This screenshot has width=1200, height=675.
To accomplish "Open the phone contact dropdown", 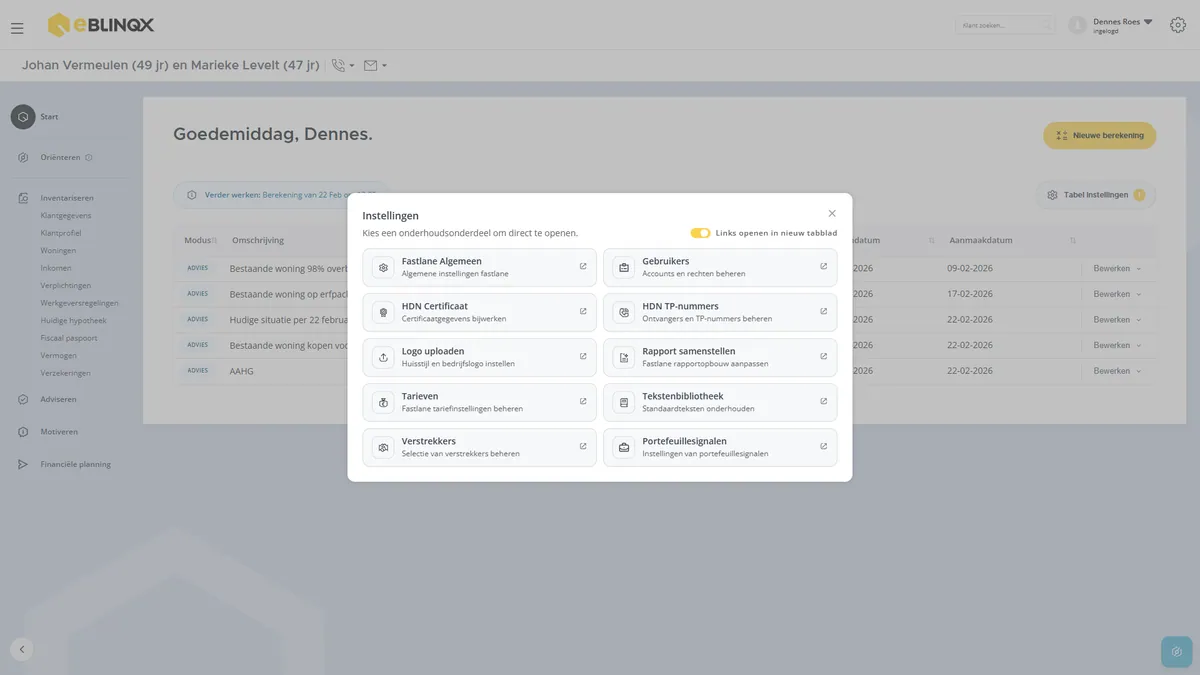I will click(343, 66).
